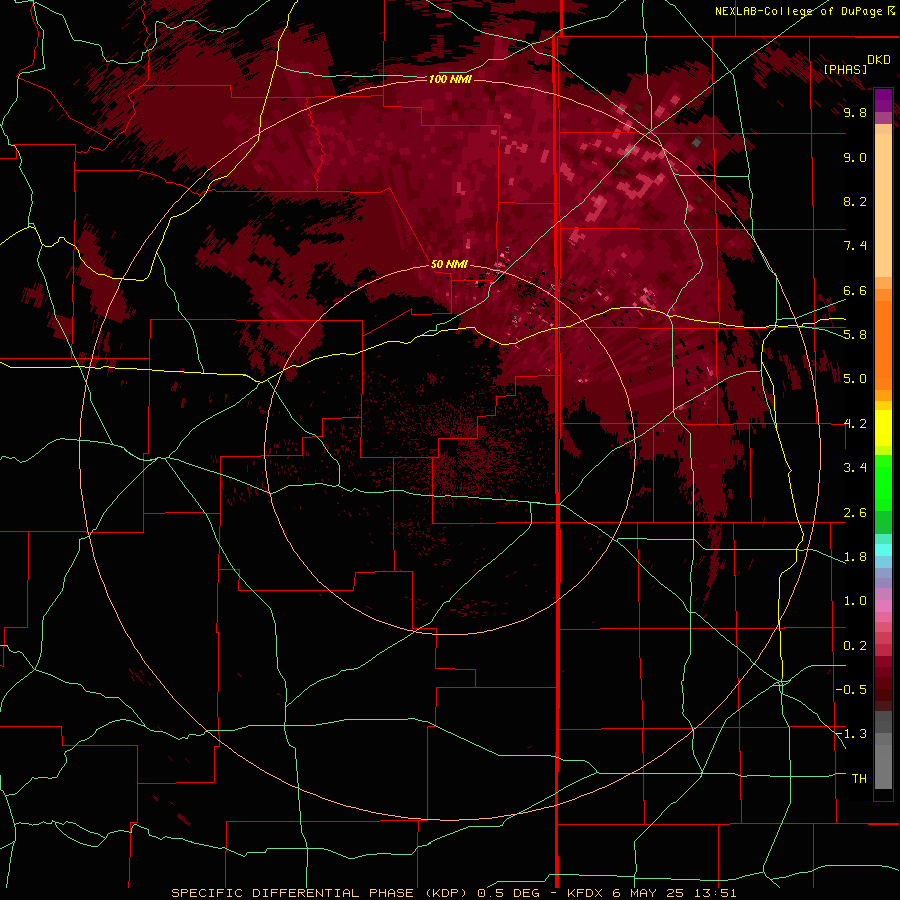Click the 7.4 legend value
900x900 pixels.
coord(855,246)
